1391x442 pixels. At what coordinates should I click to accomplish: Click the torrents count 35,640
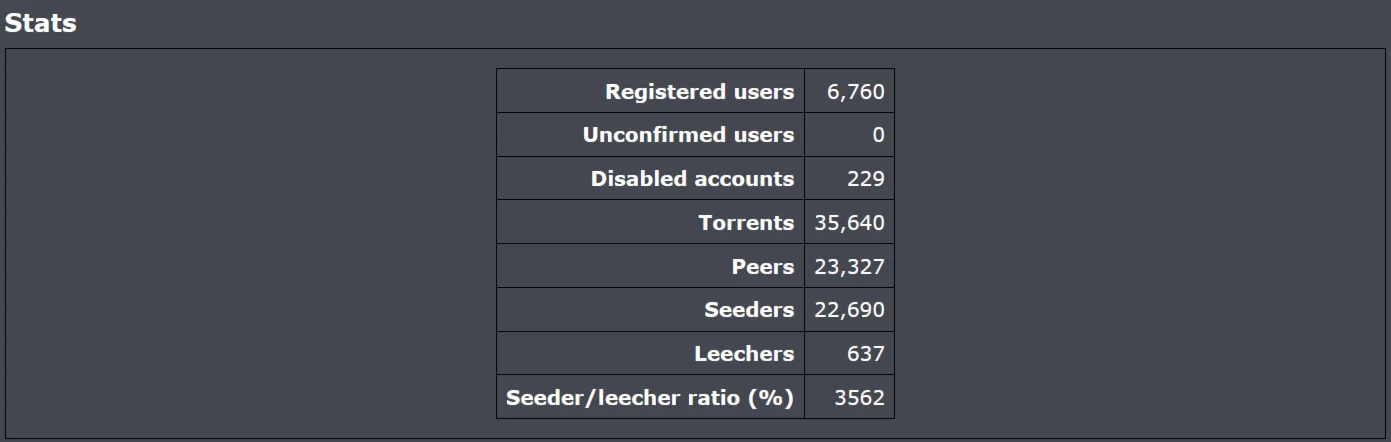coord(849,223)
